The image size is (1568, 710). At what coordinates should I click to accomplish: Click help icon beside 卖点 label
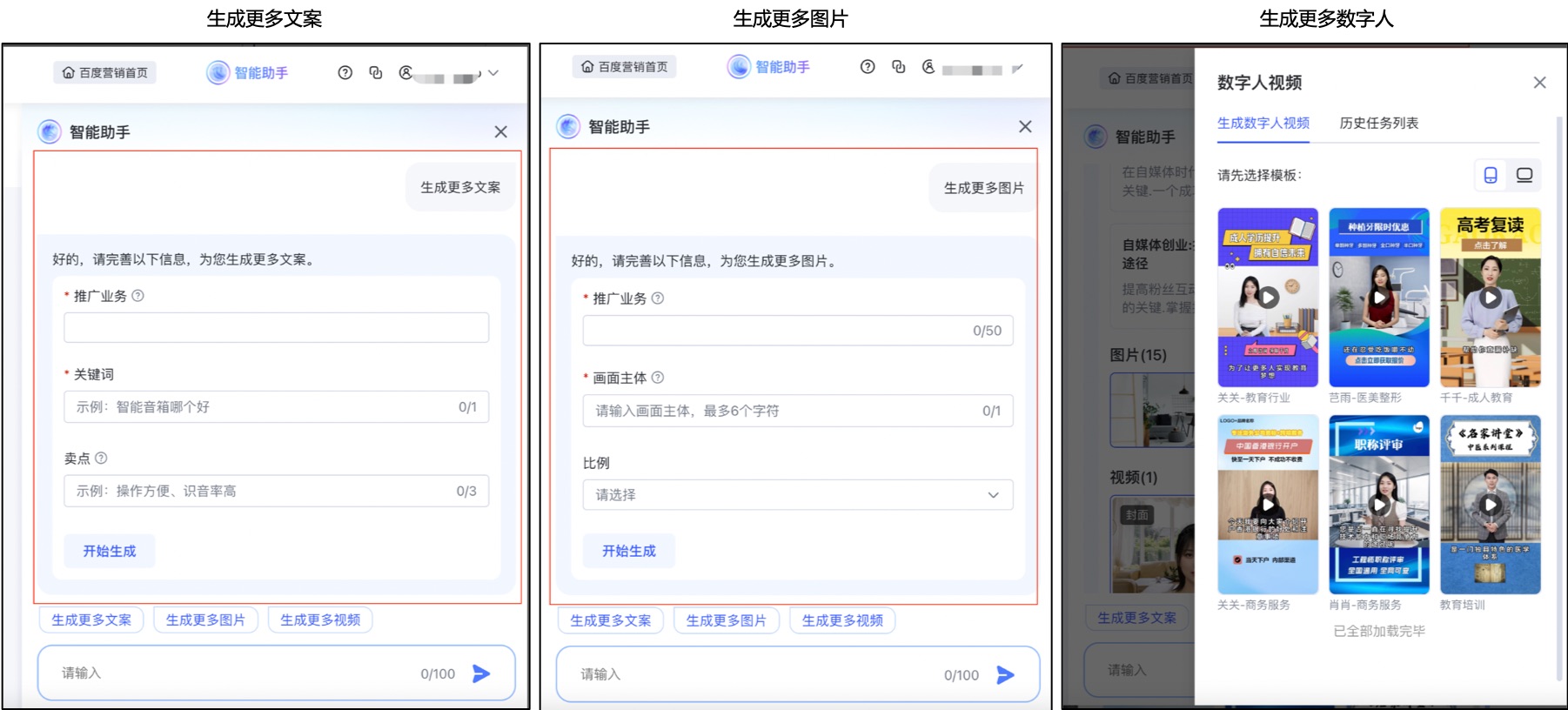[x=101, y=459]
